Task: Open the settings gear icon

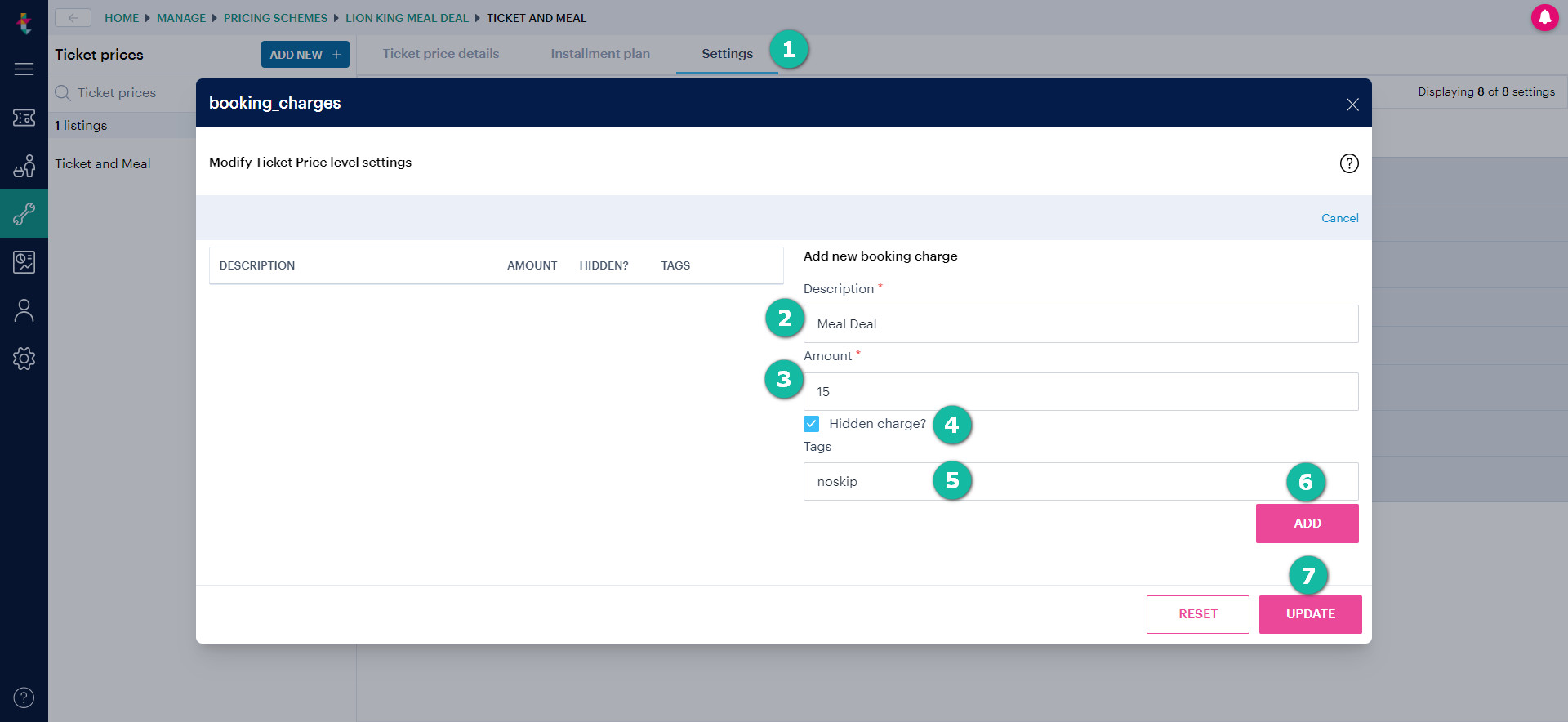Action: (x=24, y=359)
